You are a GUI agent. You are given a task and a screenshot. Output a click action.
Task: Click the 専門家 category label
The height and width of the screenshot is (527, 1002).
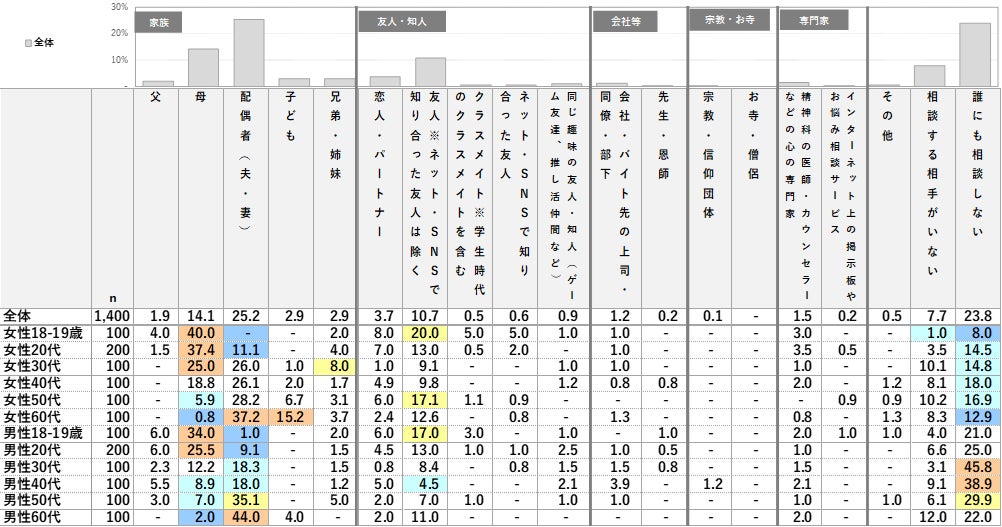(813, 20)
